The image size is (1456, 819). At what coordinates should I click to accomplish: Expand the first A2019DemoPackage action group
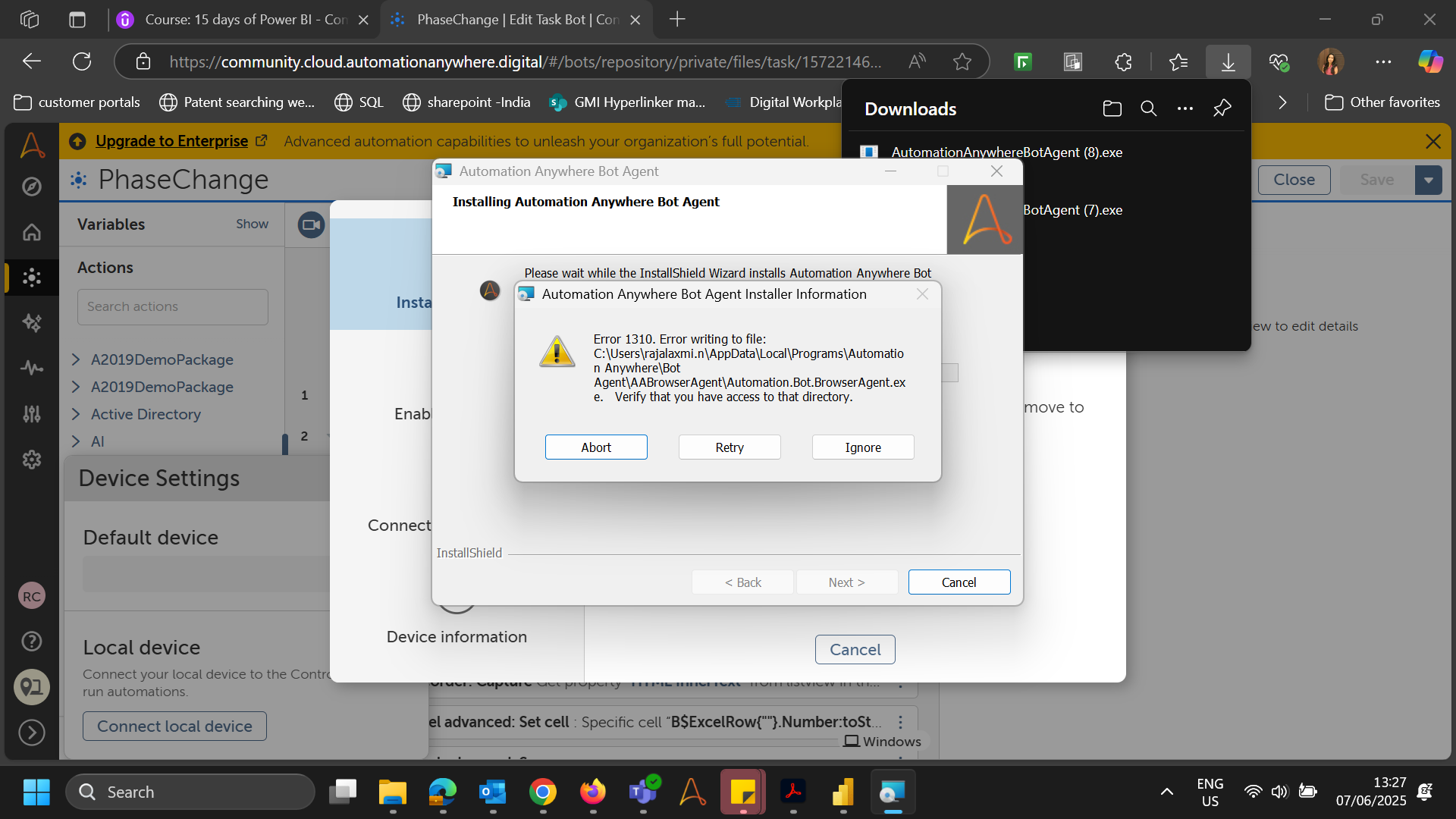76,359
